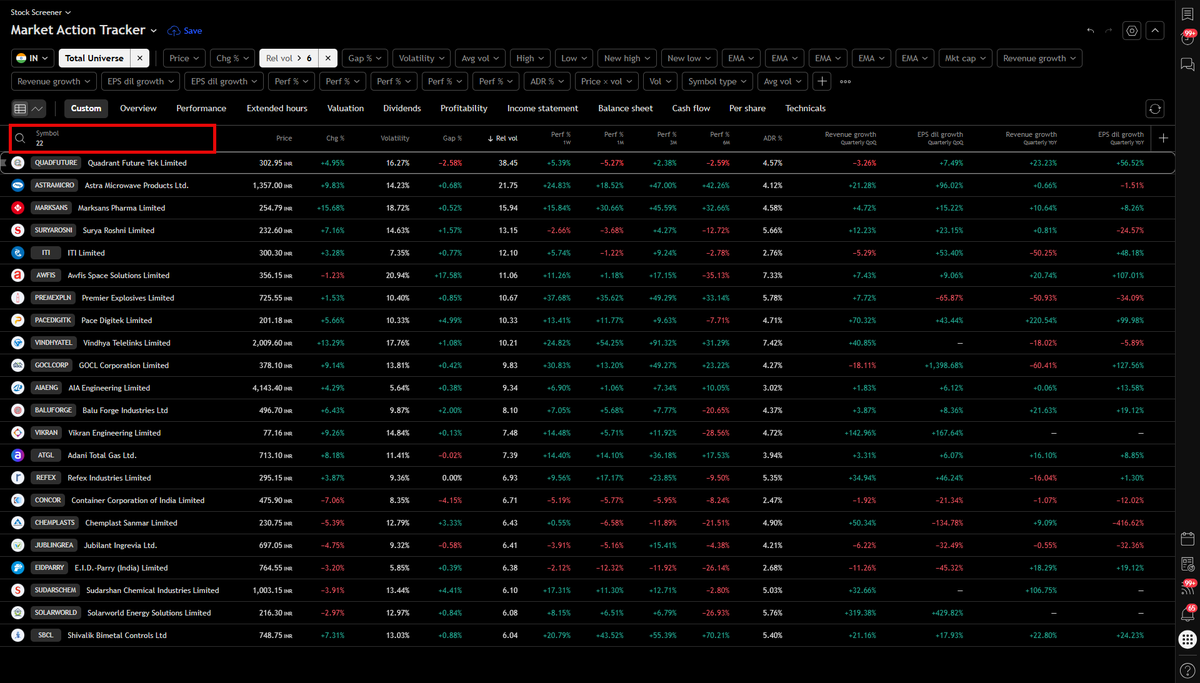
Task: Click the Adani Total Gas logo
Action: click(x=17, y=455)
